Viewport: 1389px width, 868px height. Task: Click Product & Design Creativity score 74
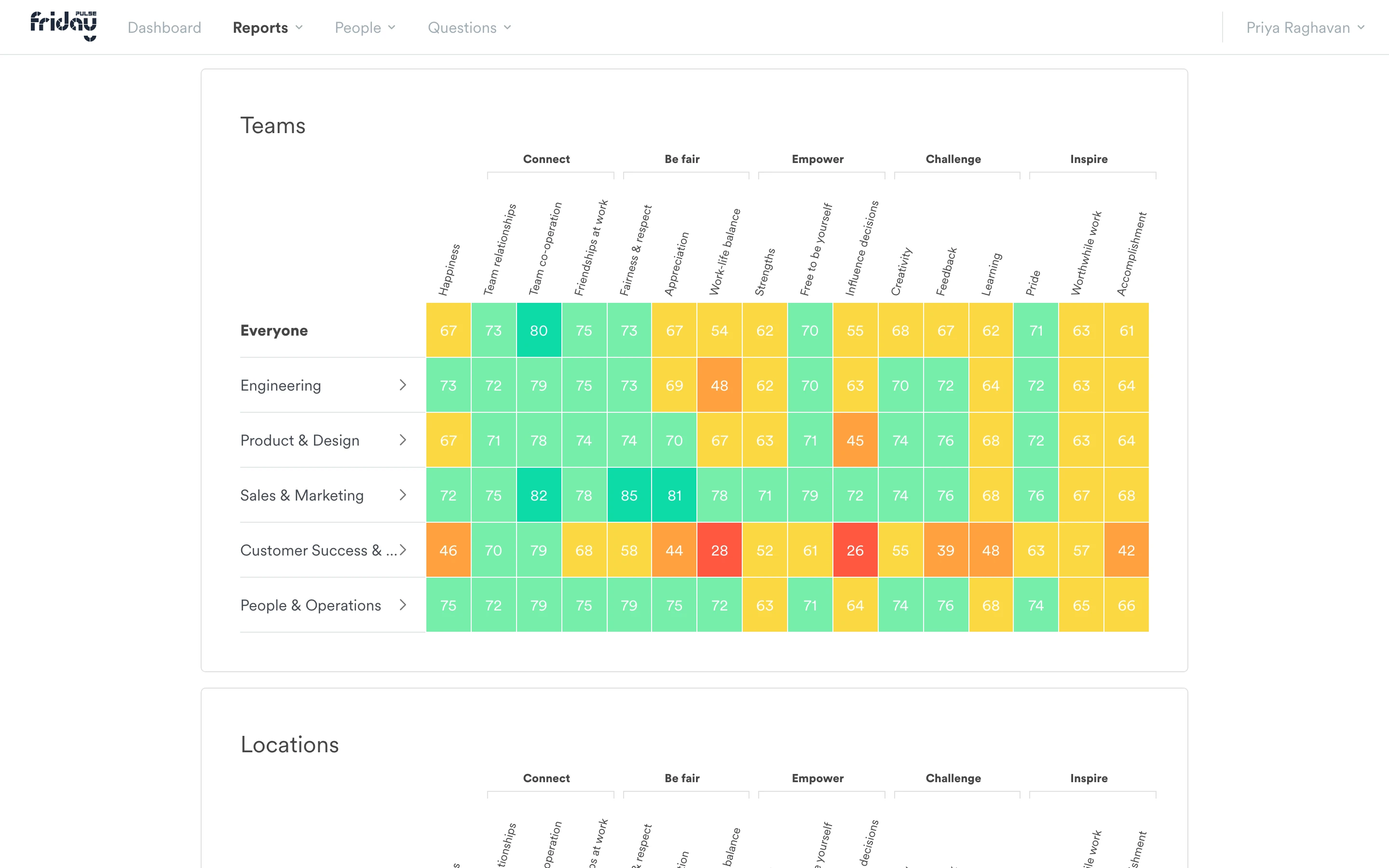900,440
